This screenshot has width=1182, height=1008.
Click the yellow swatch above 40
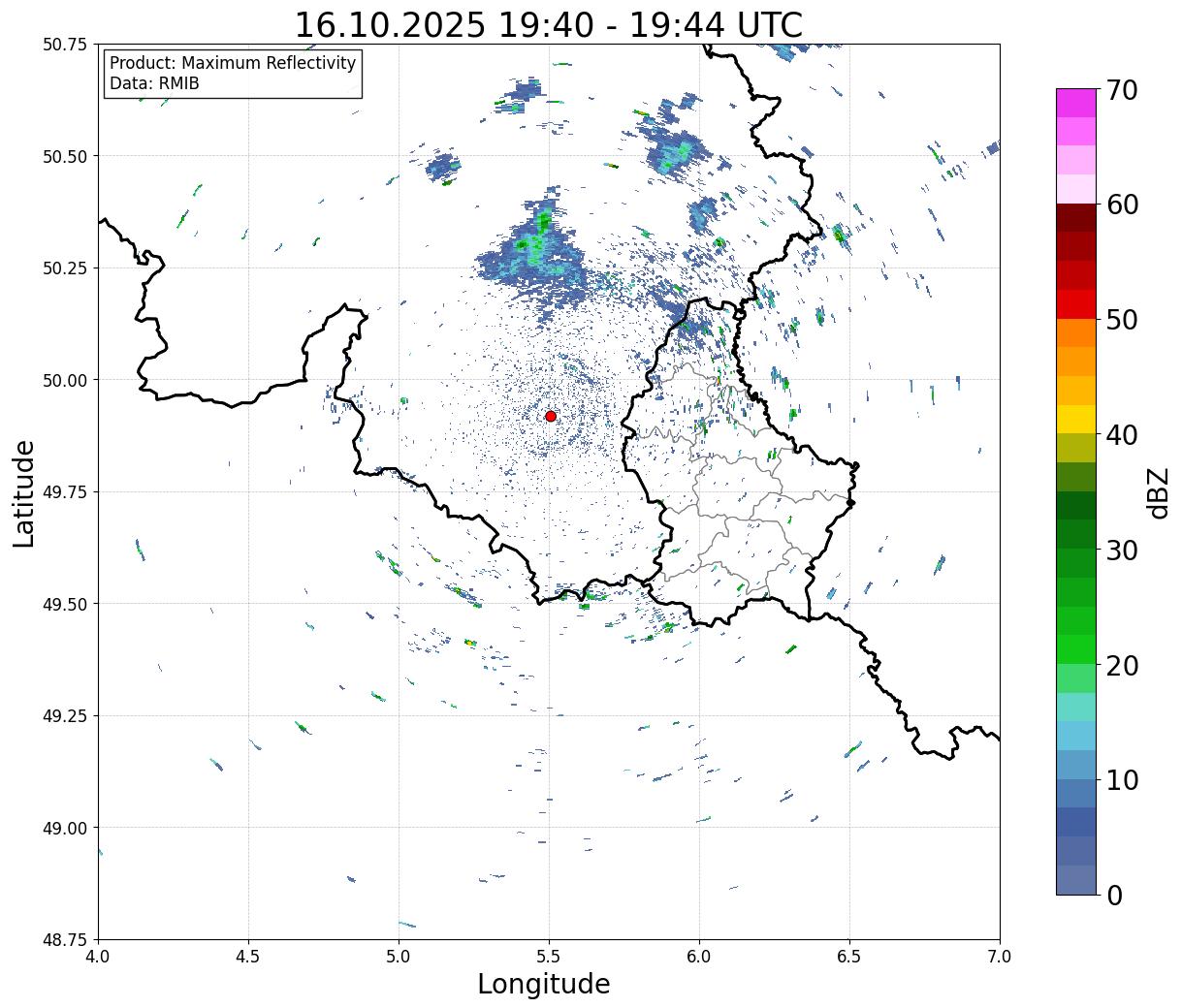coord(1076,419)
